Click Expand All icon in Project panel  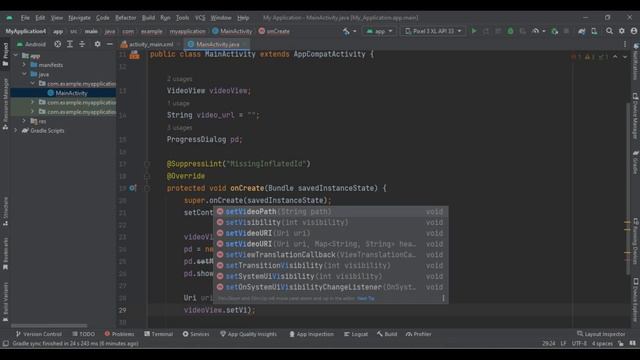coord(70,44)
